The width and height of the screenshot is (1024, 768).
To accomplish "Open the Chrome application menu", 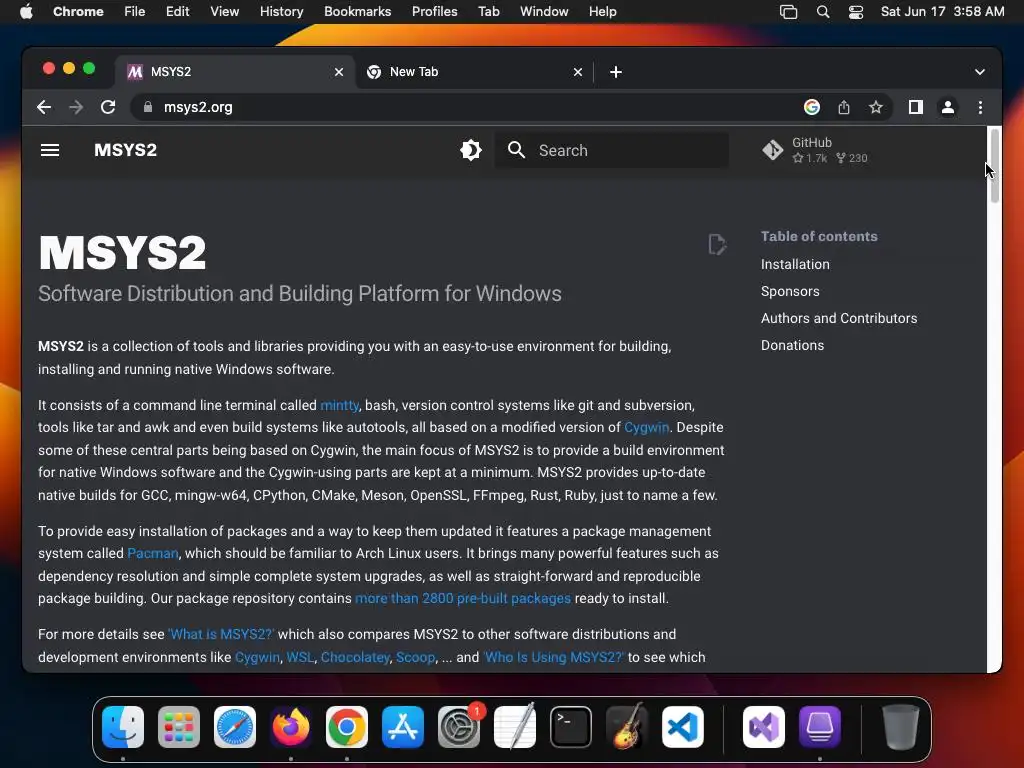I will click(x=78, y=12).
